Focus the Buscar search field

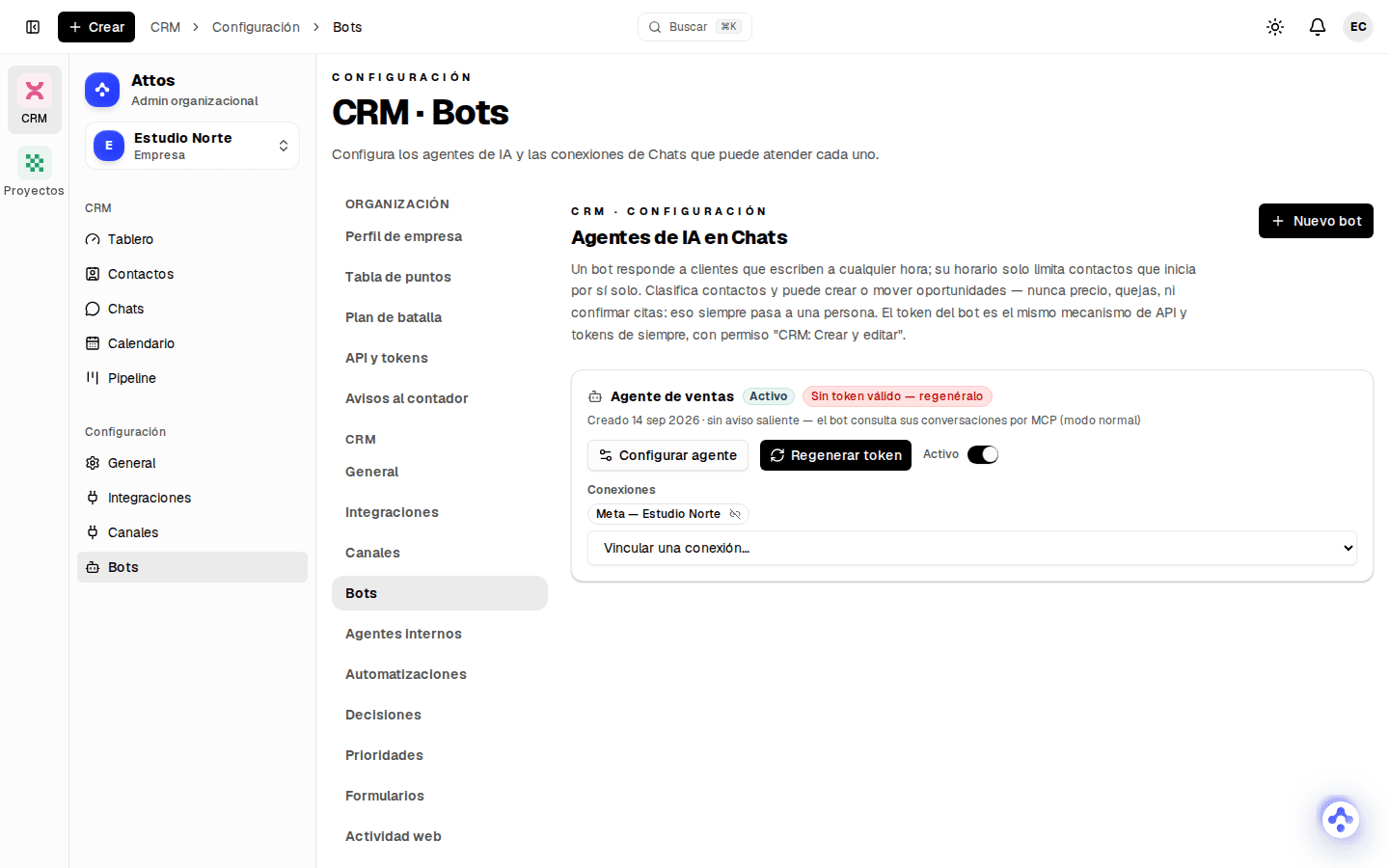[694, 27]
